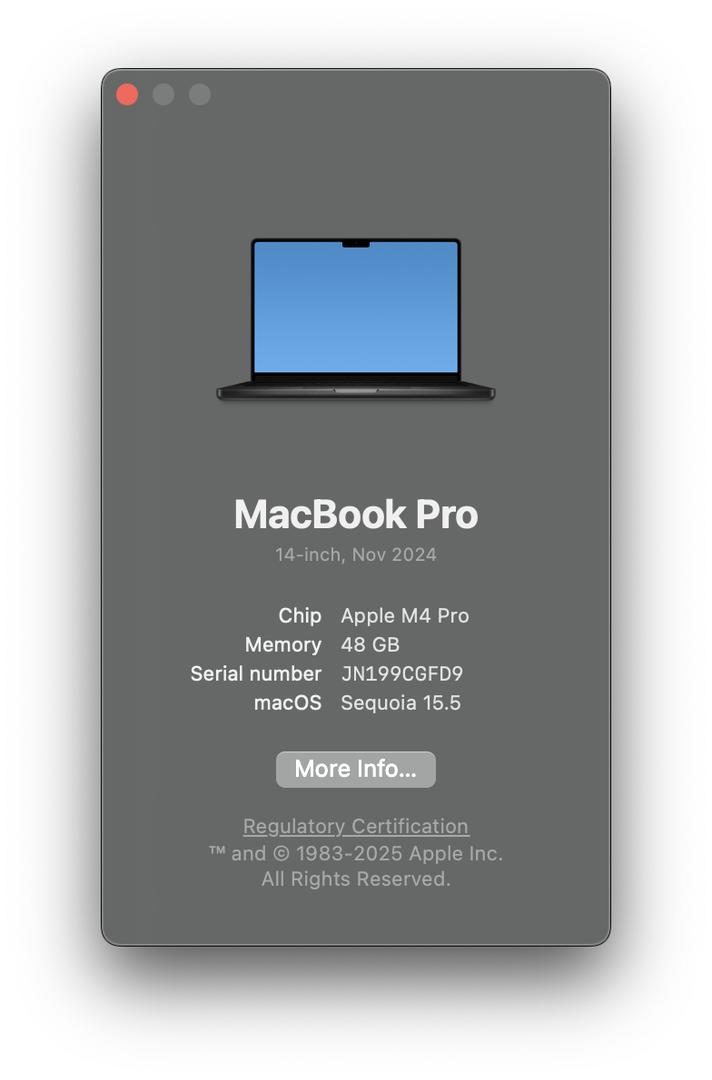The height and width of the screenshot is (1080, 712).
Task: Click the blue screen of the laptop image
Action: pos(356,307)
